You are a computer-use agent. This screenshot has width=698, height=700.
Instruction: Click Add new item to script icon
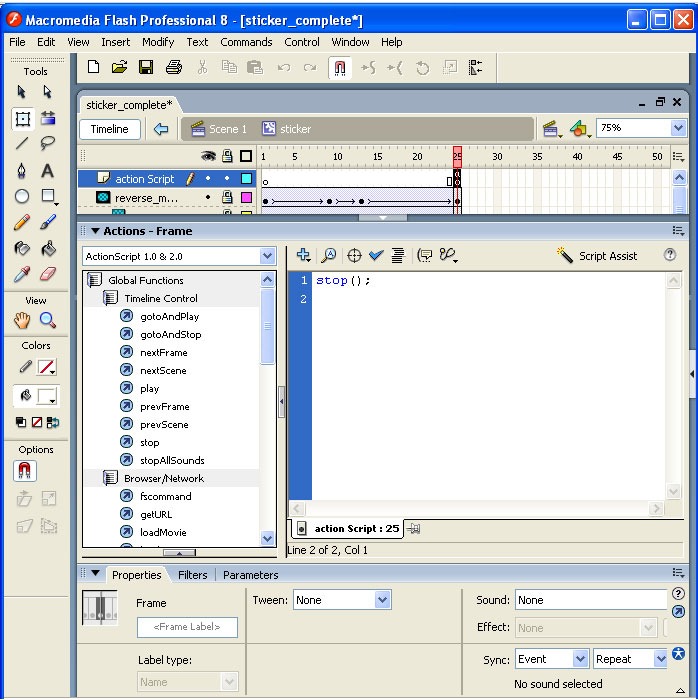click(x=303, y=255)
